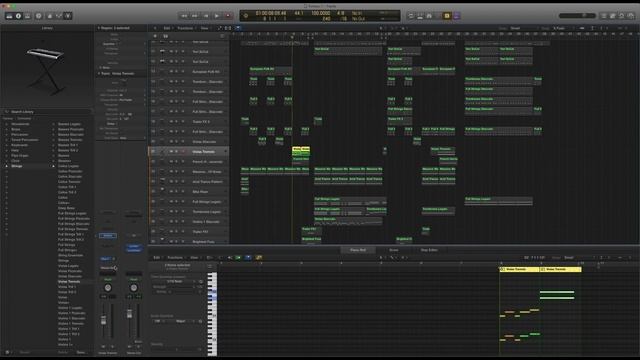Open the Drag mode dropdown in tracks area

click(x=562, y=28)
